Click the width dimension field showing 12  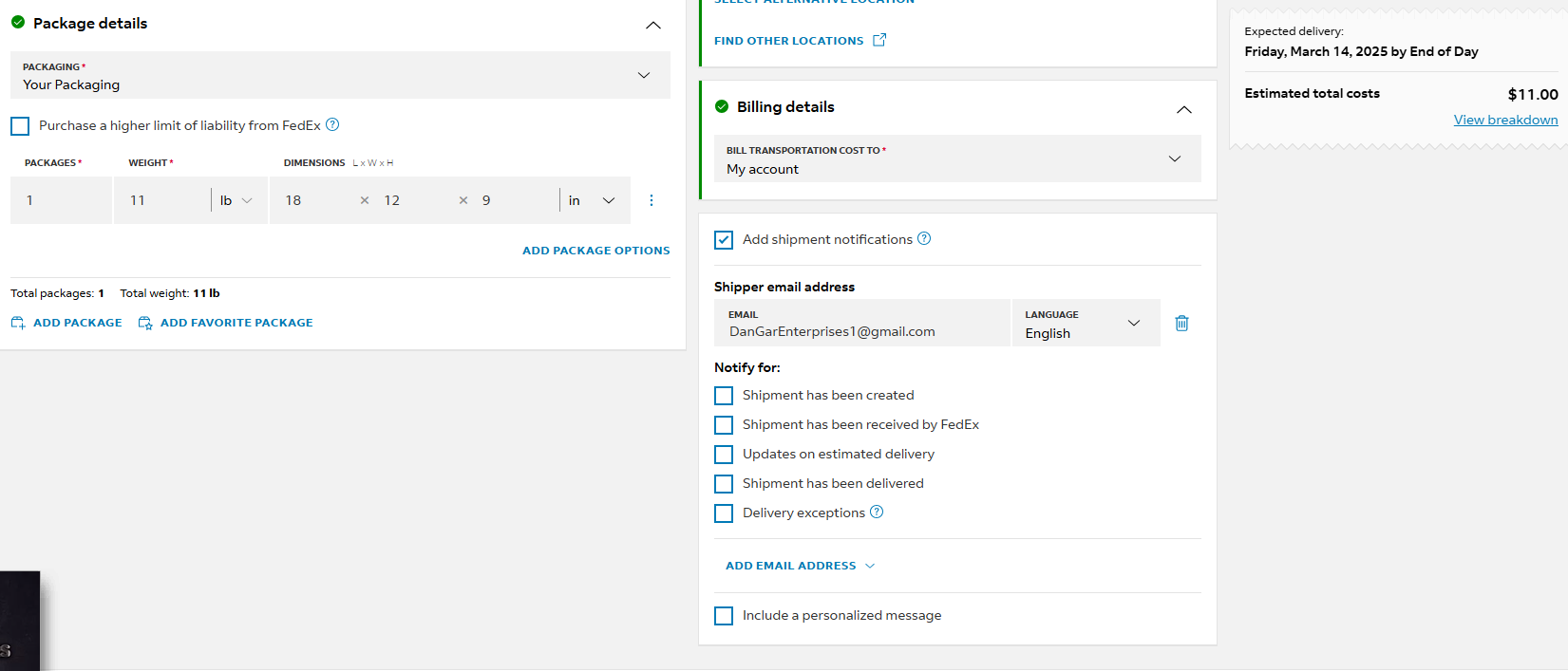pos(414,200)
